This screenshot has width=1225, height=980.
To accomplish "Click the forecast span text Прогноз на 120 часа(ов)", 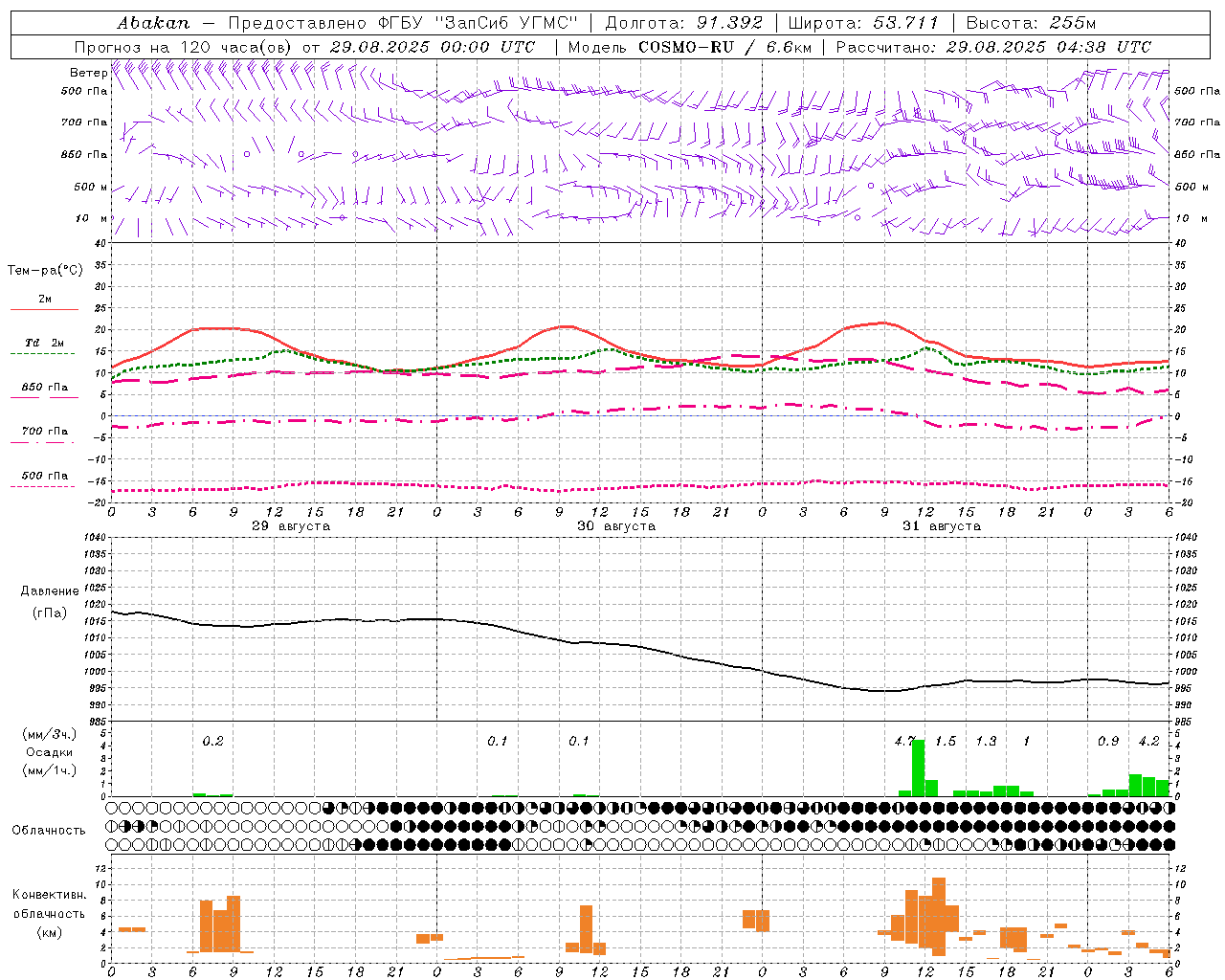I will [185, 47].
